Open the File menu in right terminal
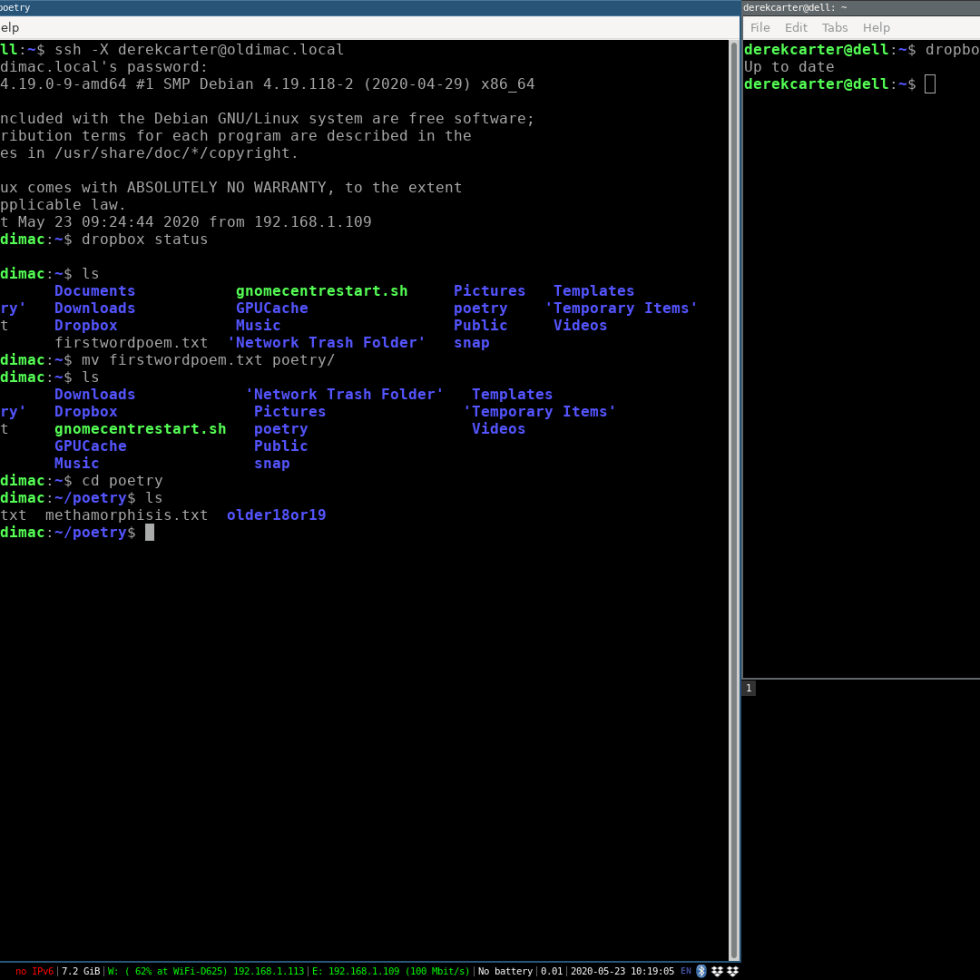 pyautogui.click(x=760, y=28)
